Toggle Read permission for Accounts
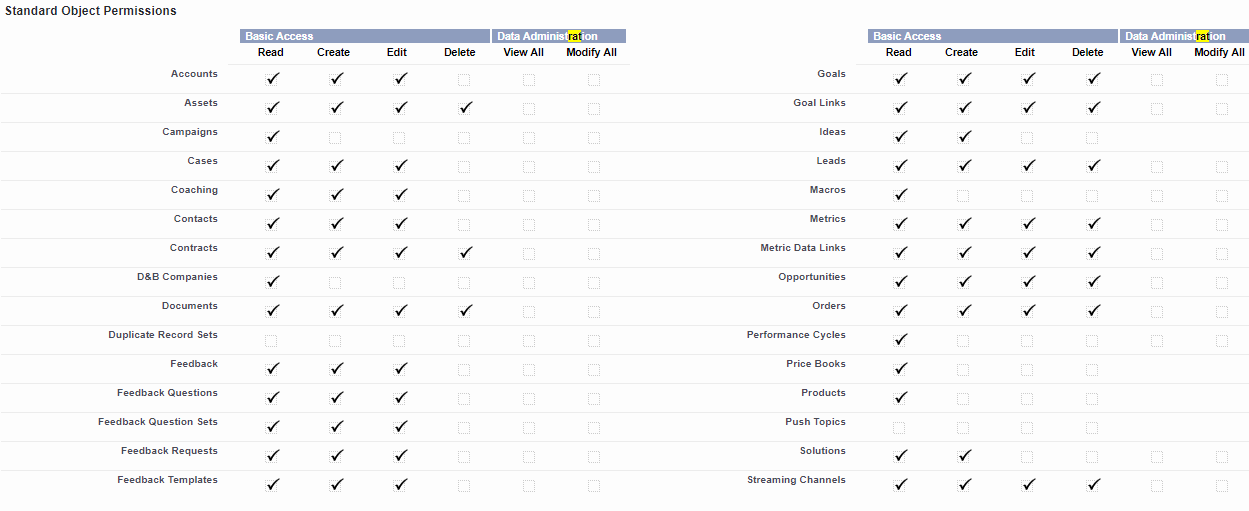 click(x=271, y=79)
